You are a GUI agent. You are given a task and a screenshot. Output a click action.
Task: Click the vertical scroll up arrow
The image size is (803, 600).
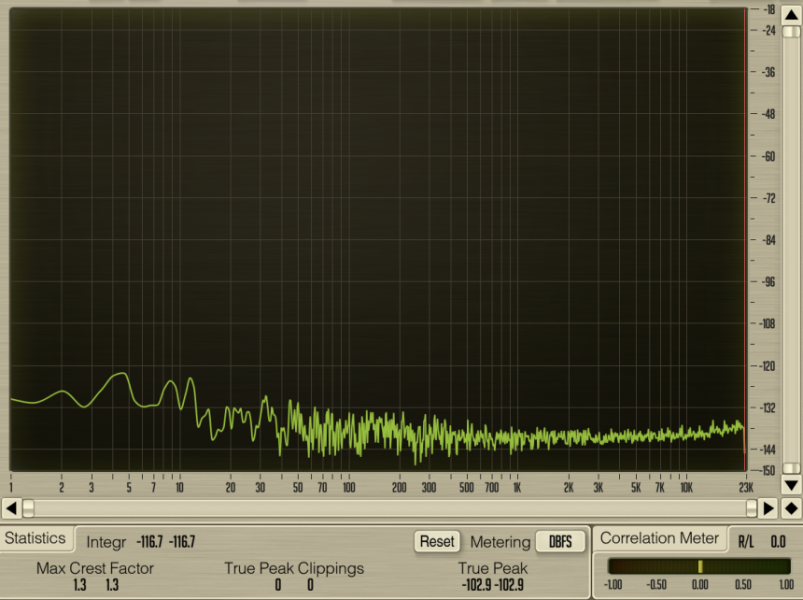tap(791, 15)
